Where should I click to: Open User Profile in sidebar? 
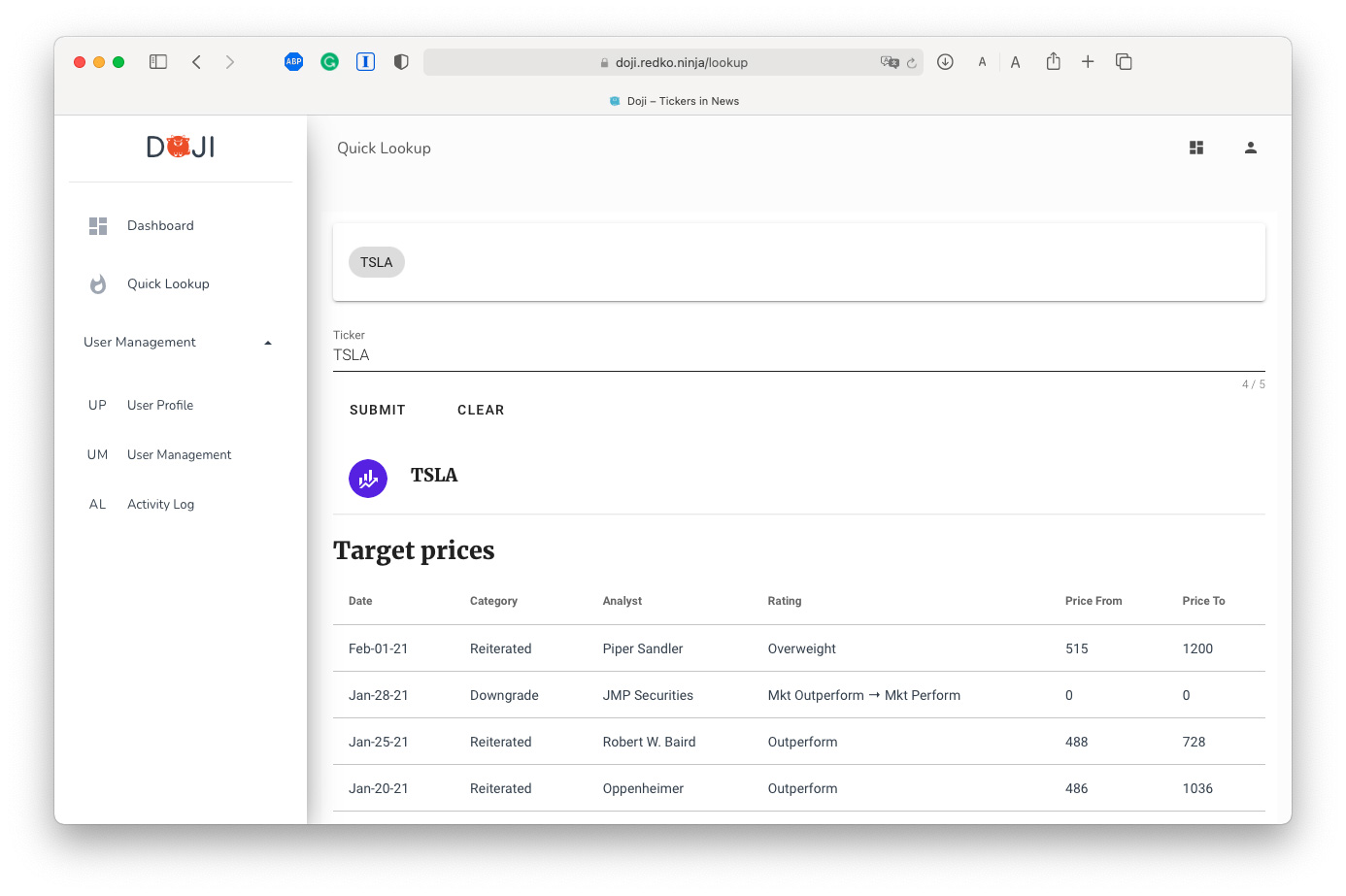pos(160,406)
